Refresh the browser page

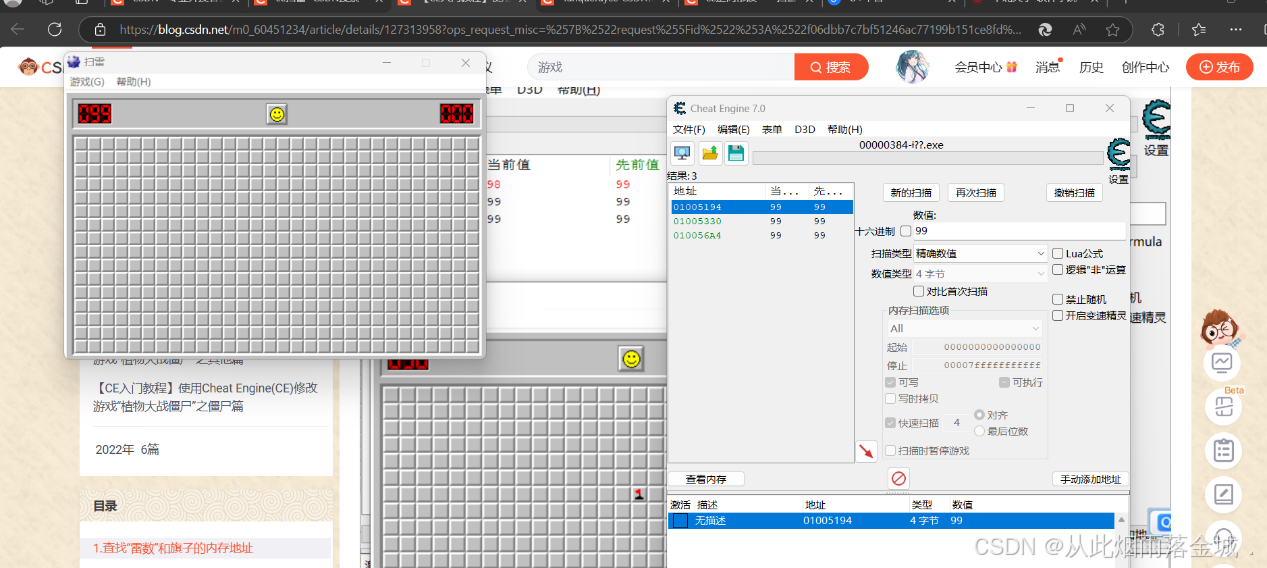coord(55,30)
